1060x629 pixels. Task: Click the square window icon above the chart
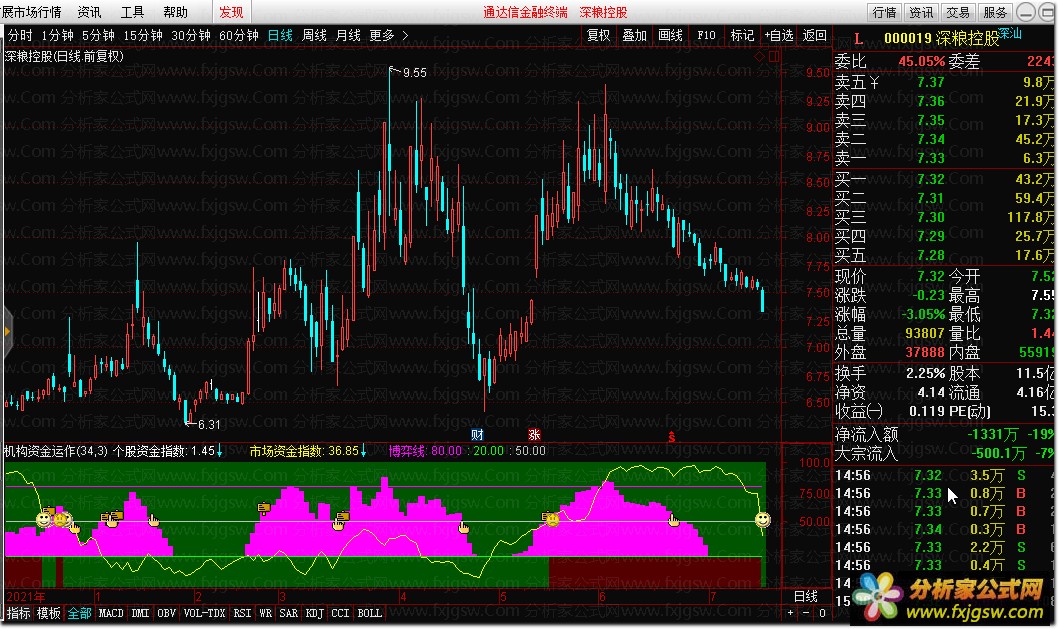[774, 57]
